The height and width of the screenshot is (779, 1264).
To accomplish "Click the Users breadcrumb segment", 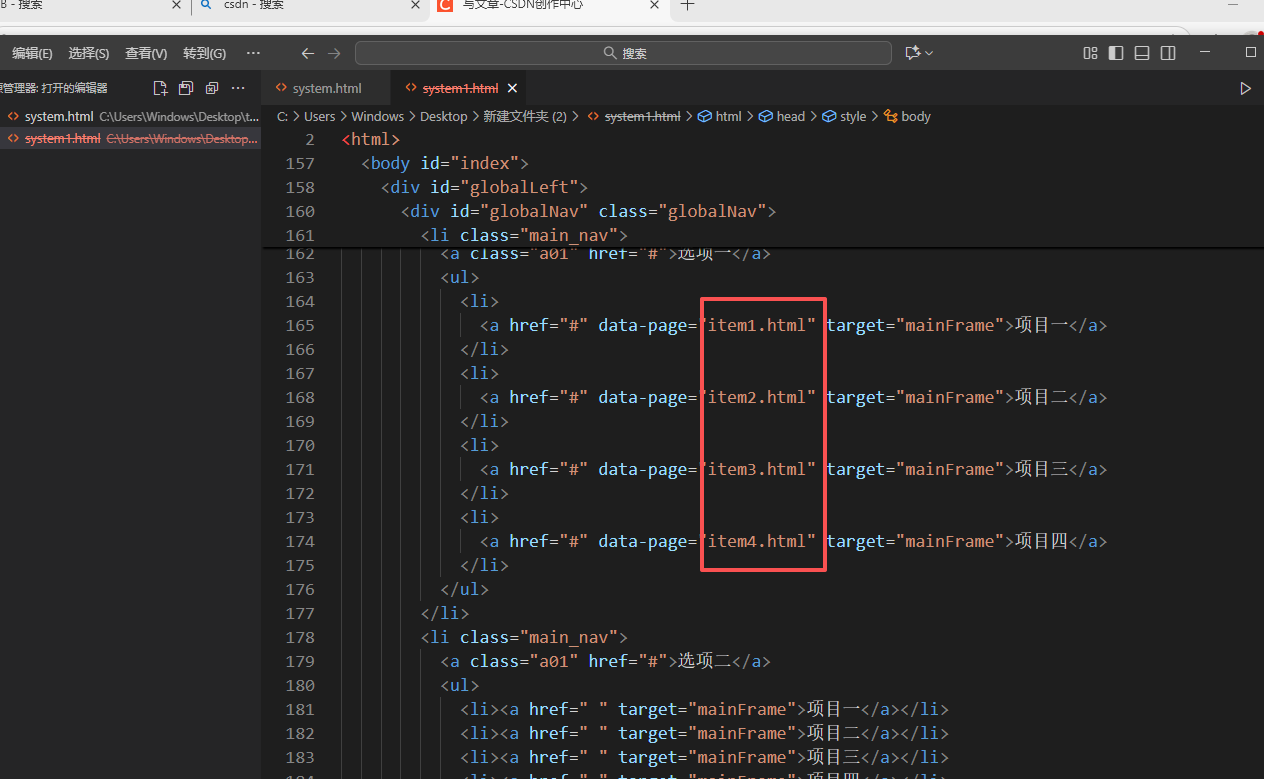I will 320,116.
